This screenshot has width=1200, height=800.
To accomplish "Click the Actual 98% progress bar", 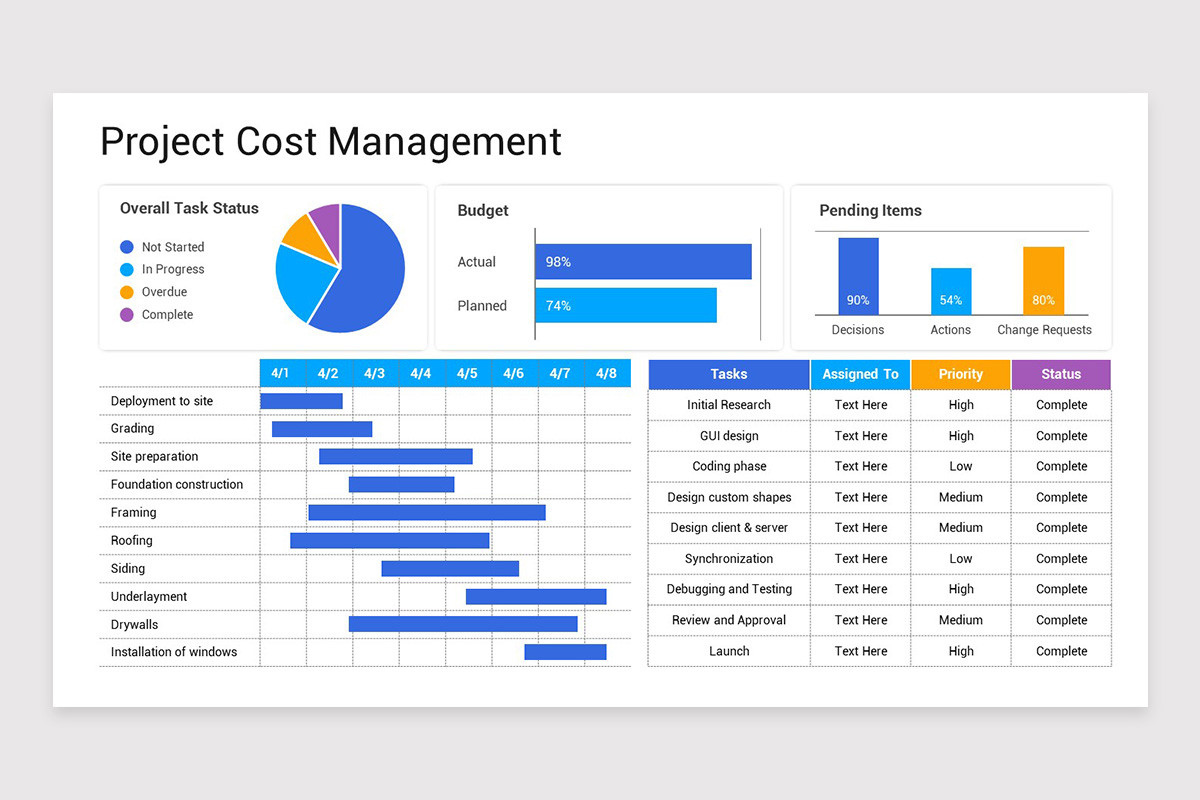I will click(643, 260).
